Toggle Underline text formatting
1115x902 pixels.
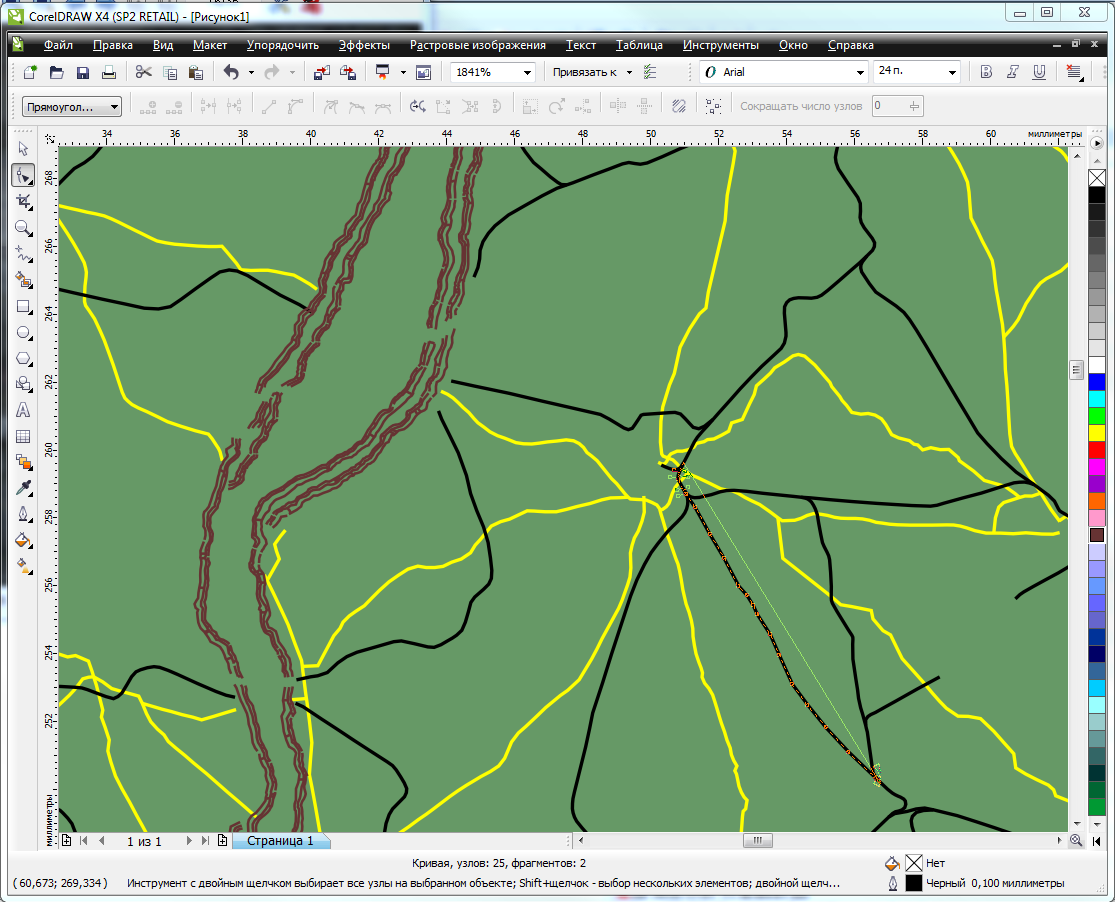[1039, 72]
